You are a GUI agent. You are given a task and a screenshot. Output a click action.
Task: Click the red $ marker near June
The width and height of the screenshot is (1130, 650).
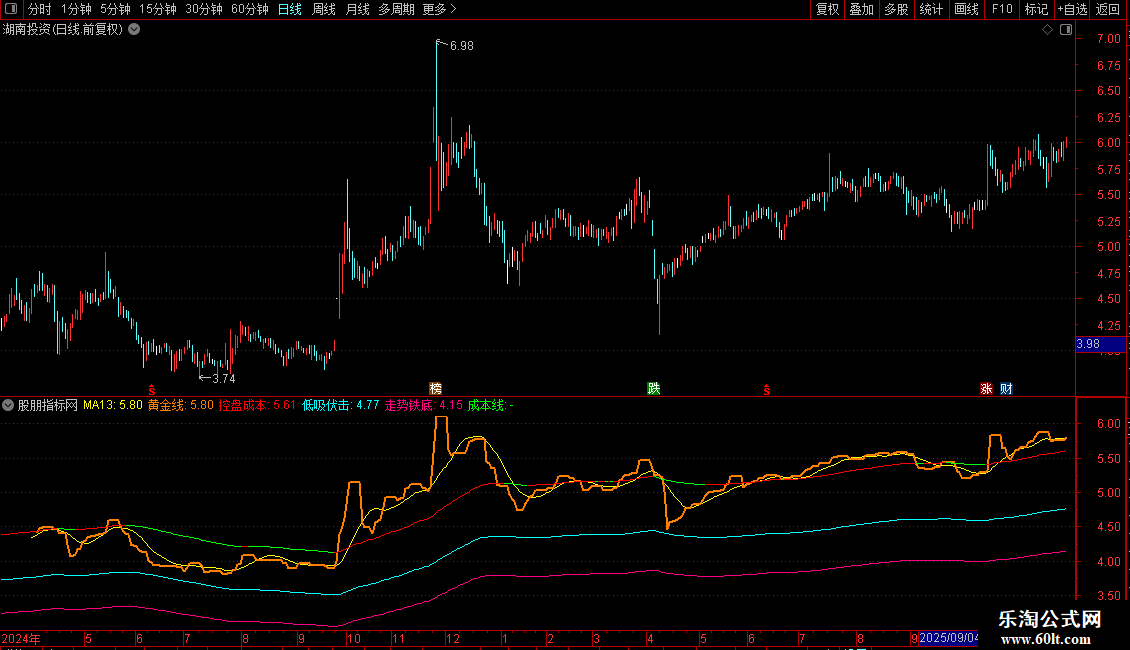click(x=151, y=389)
